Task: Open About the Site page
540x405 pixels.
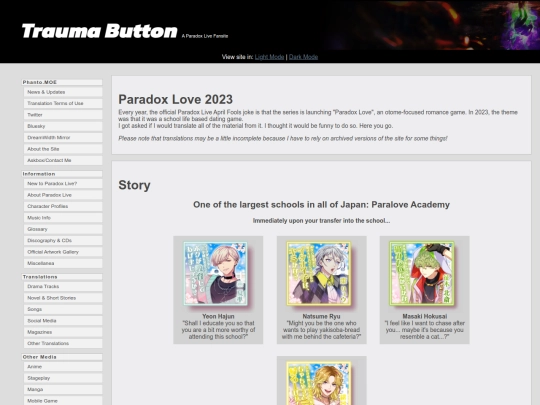Action: tap(63, 149)
